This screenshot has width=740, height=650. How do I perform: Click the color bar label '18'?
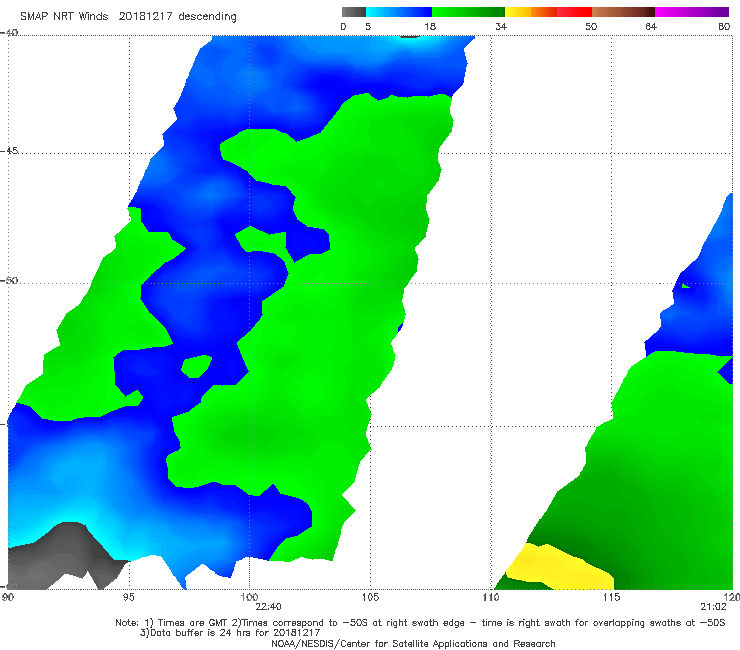pyautogui.click(x=430, y=27)
